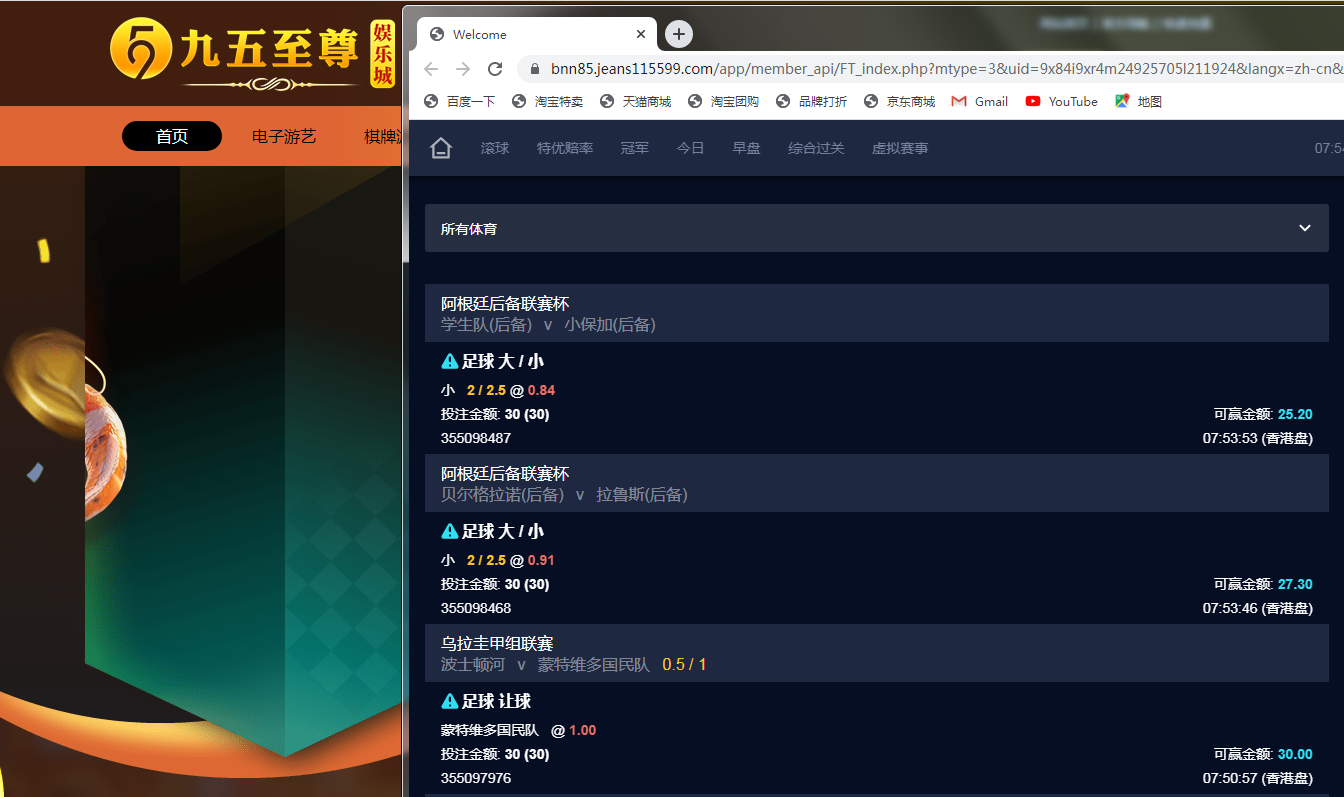Expand the 所有体育 dropdown
1344x797 pixels.
(877, 228)
